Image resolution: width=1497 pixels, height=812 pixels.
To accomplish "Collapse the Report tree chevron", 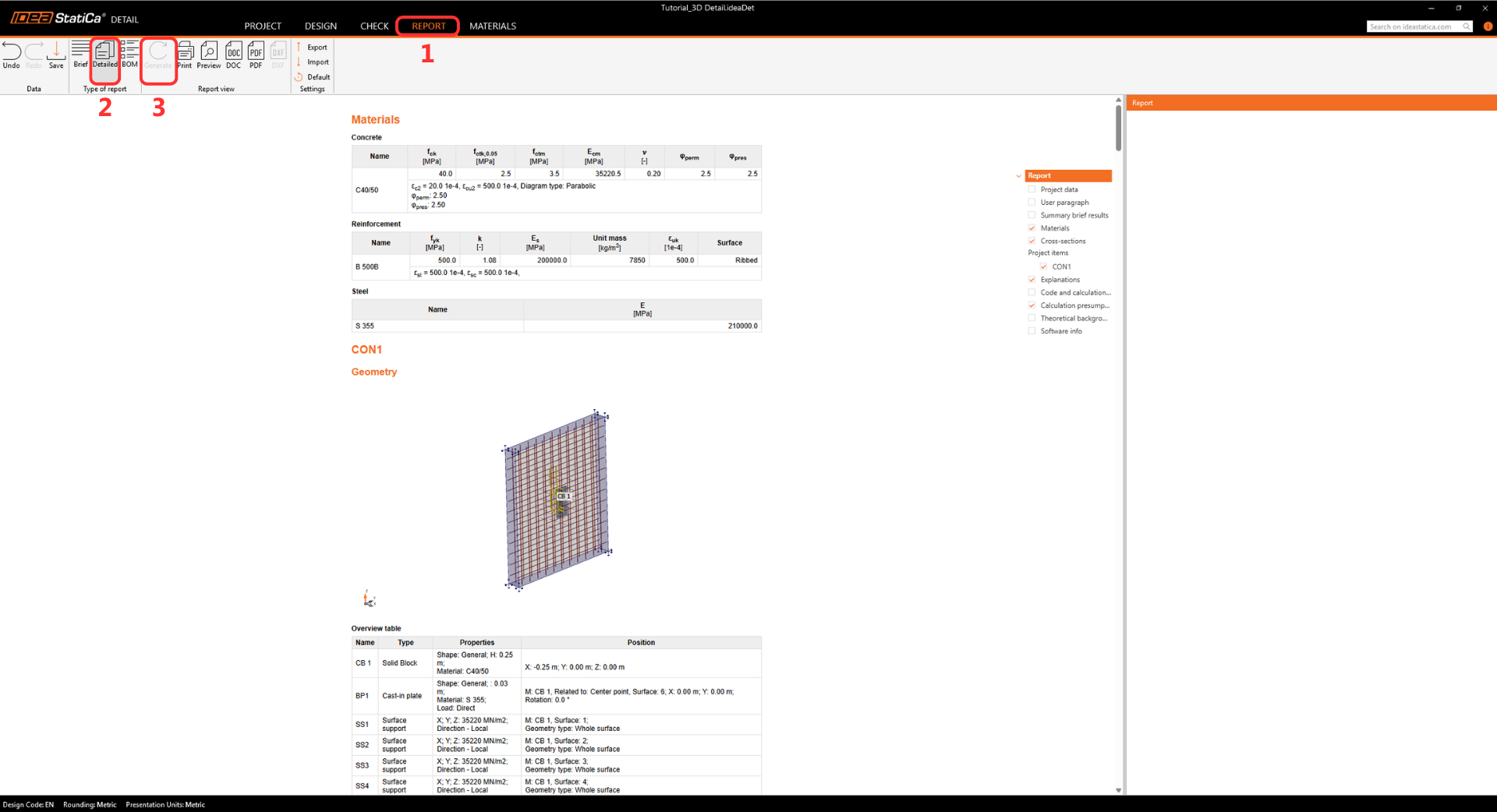I will coord(1018,176).
